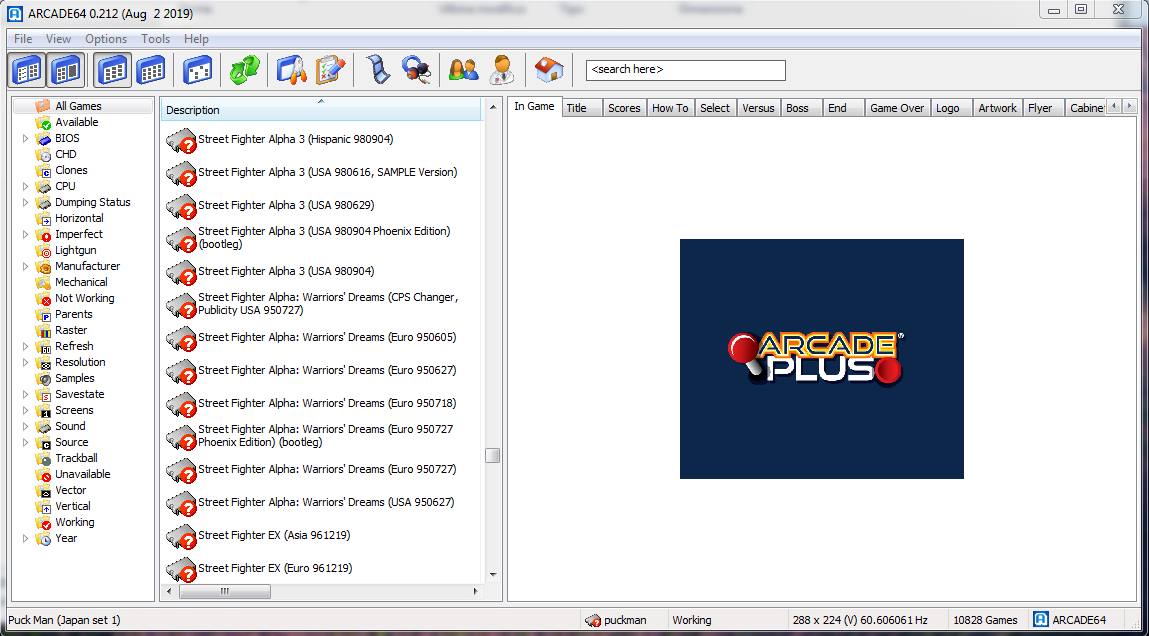Toggle the screenshot pane toolbar button
The image size is (1149, 636).
pos(66,70)
